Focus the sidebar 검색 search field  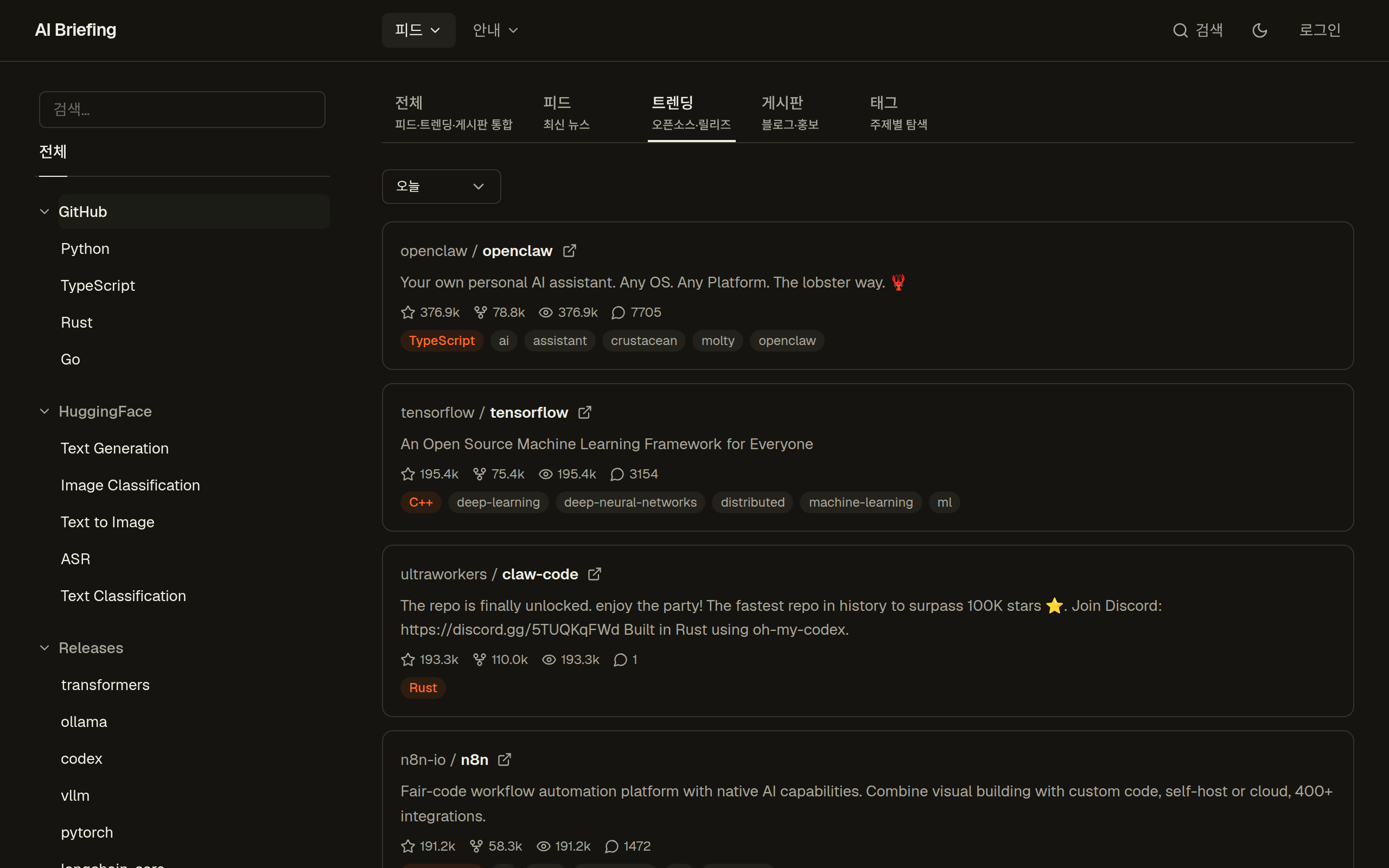pos(182,110)
